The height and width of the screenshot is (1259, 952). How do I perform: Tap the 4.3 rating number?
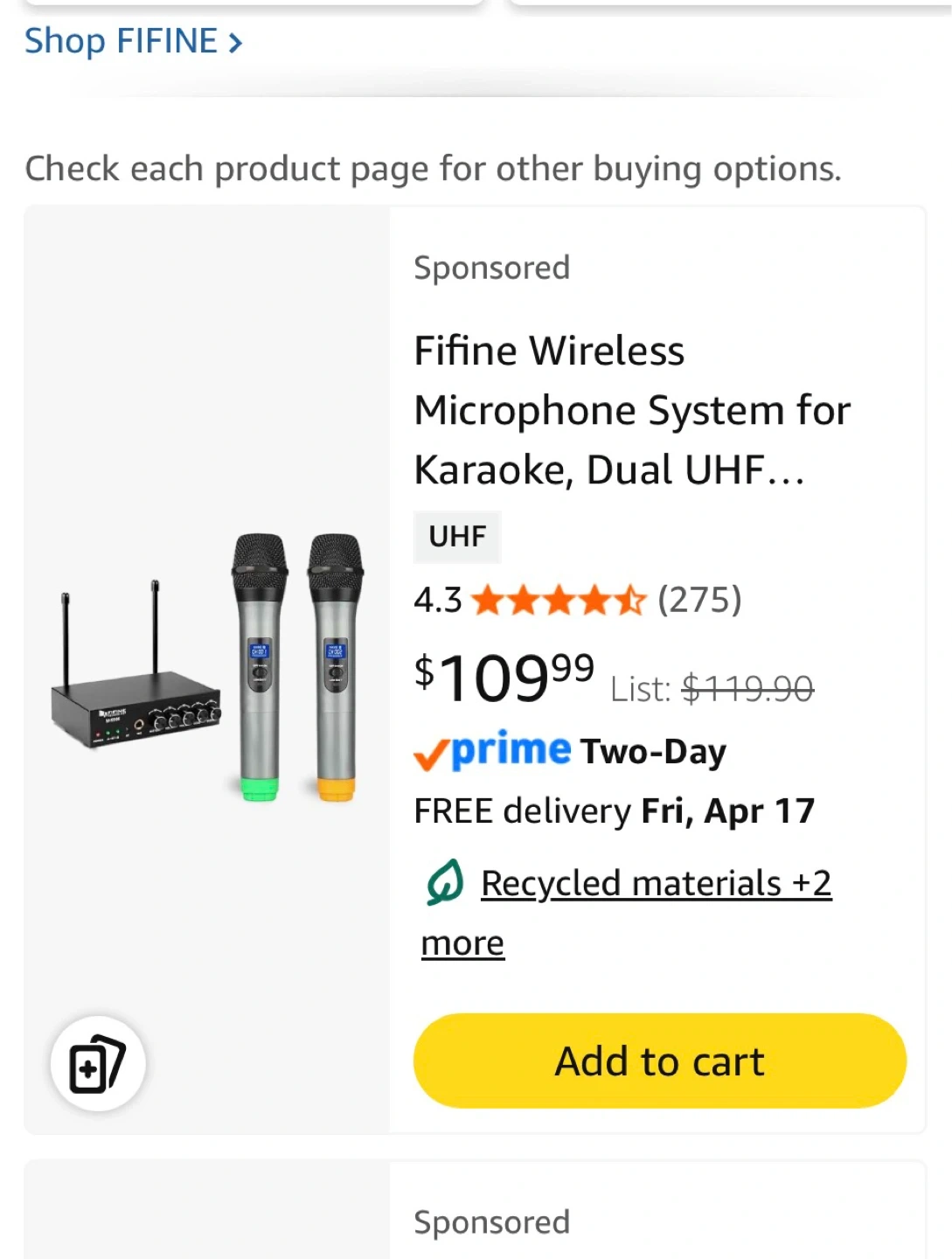click(x=437, y=601)
